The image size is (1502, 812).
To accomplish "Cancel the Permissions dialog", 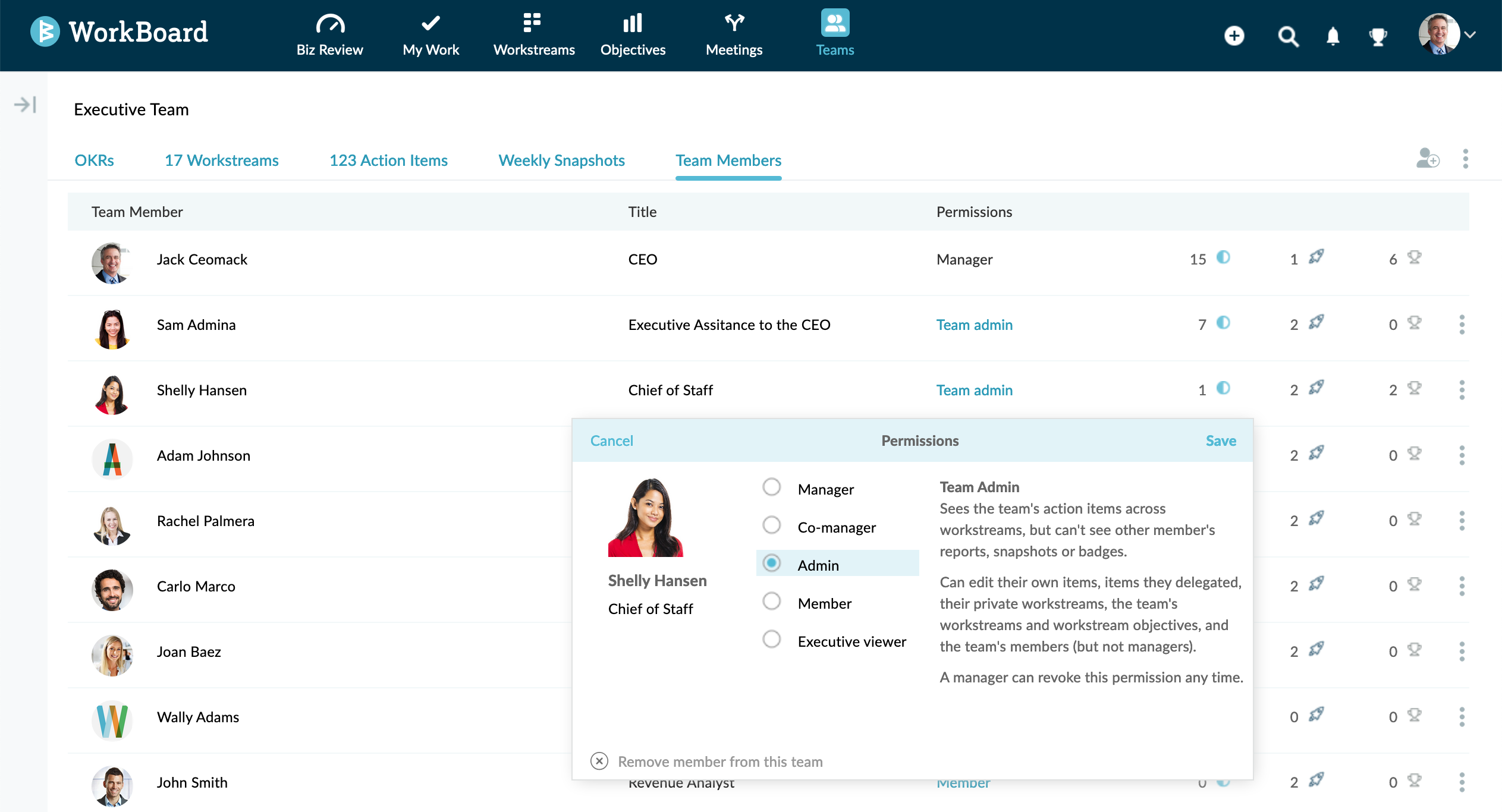I will (x=611, y=440).
